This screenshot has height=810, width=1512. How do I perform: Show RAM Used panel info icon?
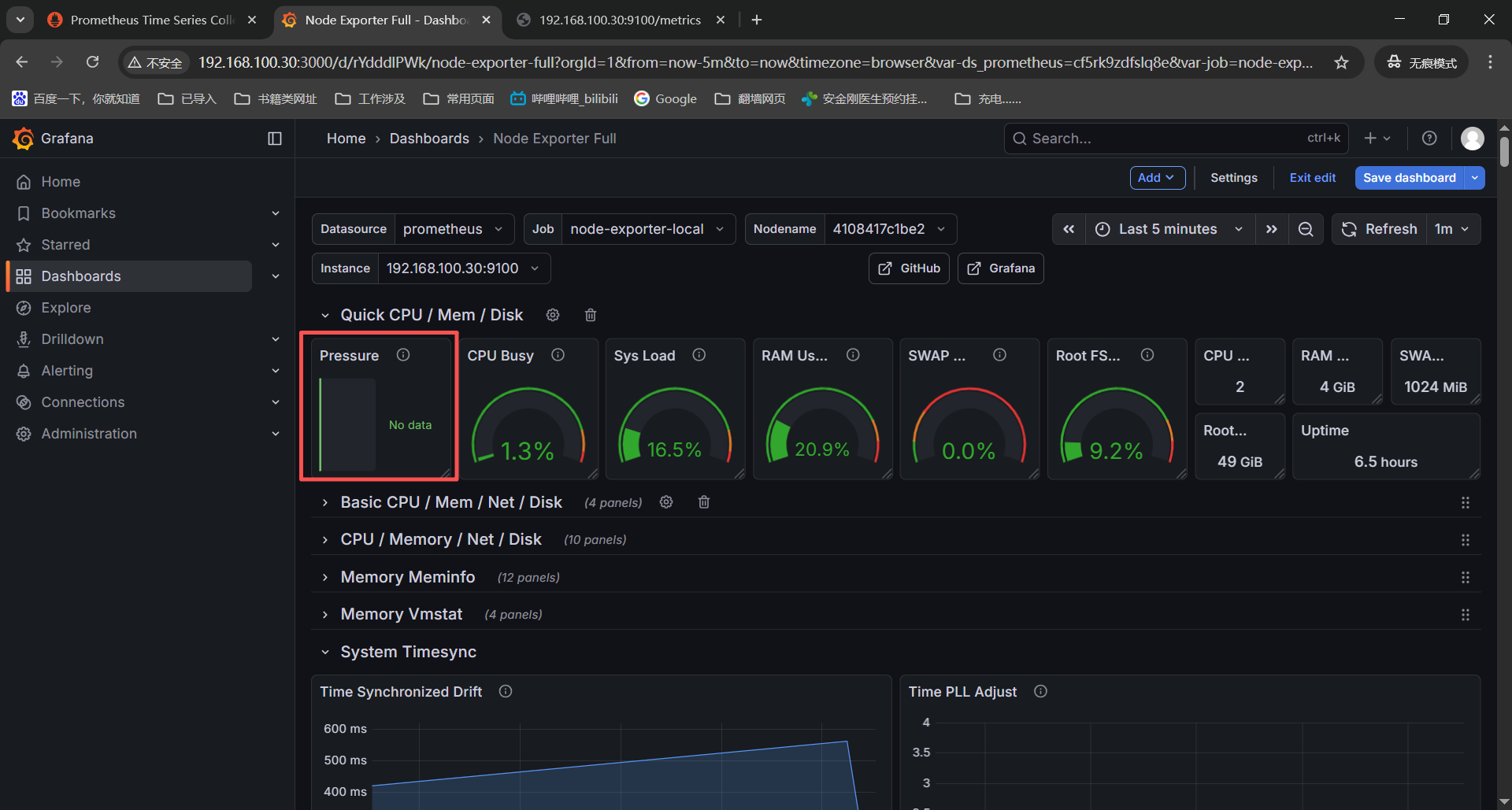pyautogui.click(x=853, y=355)
